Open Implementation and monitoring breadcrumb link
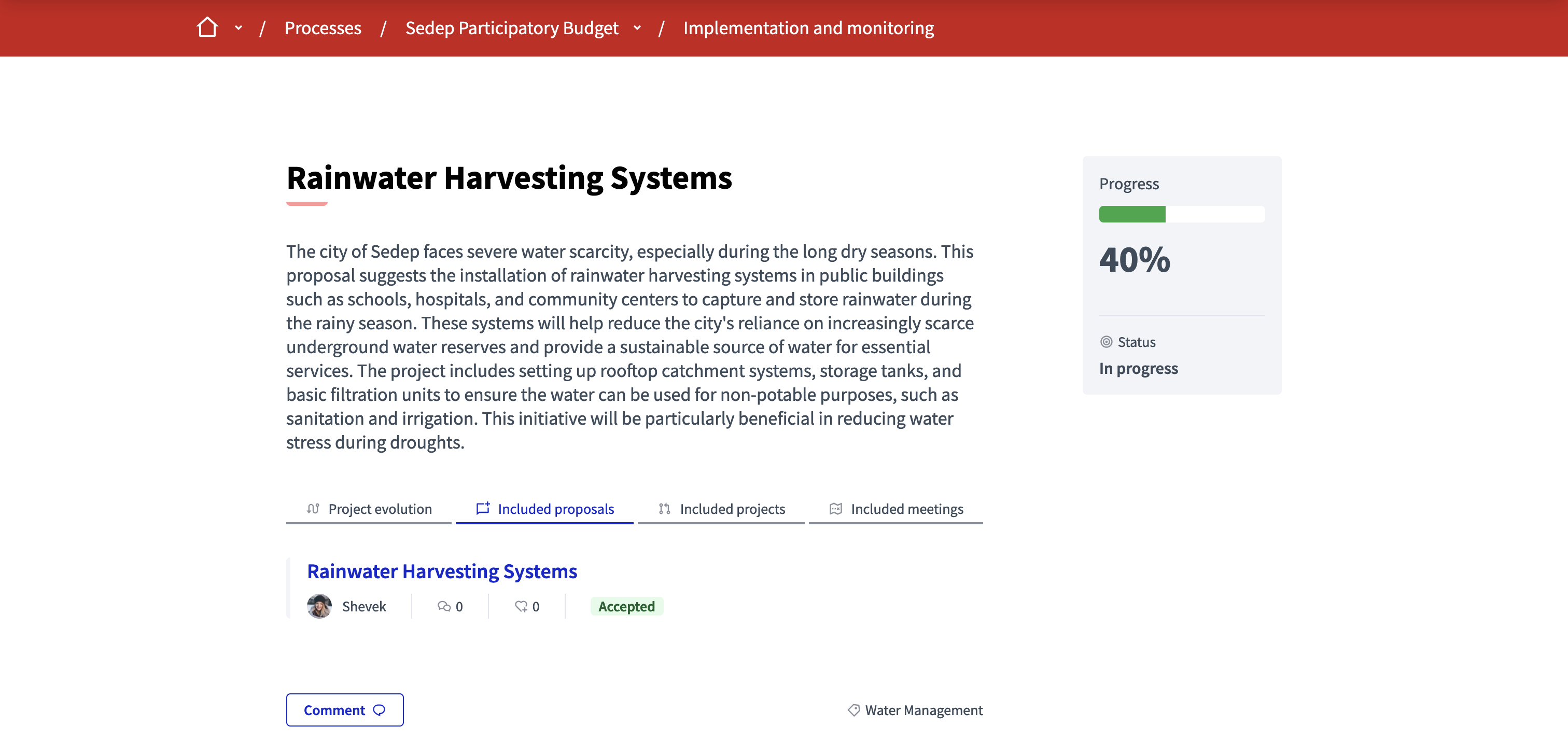 click(x=808, y=28)
